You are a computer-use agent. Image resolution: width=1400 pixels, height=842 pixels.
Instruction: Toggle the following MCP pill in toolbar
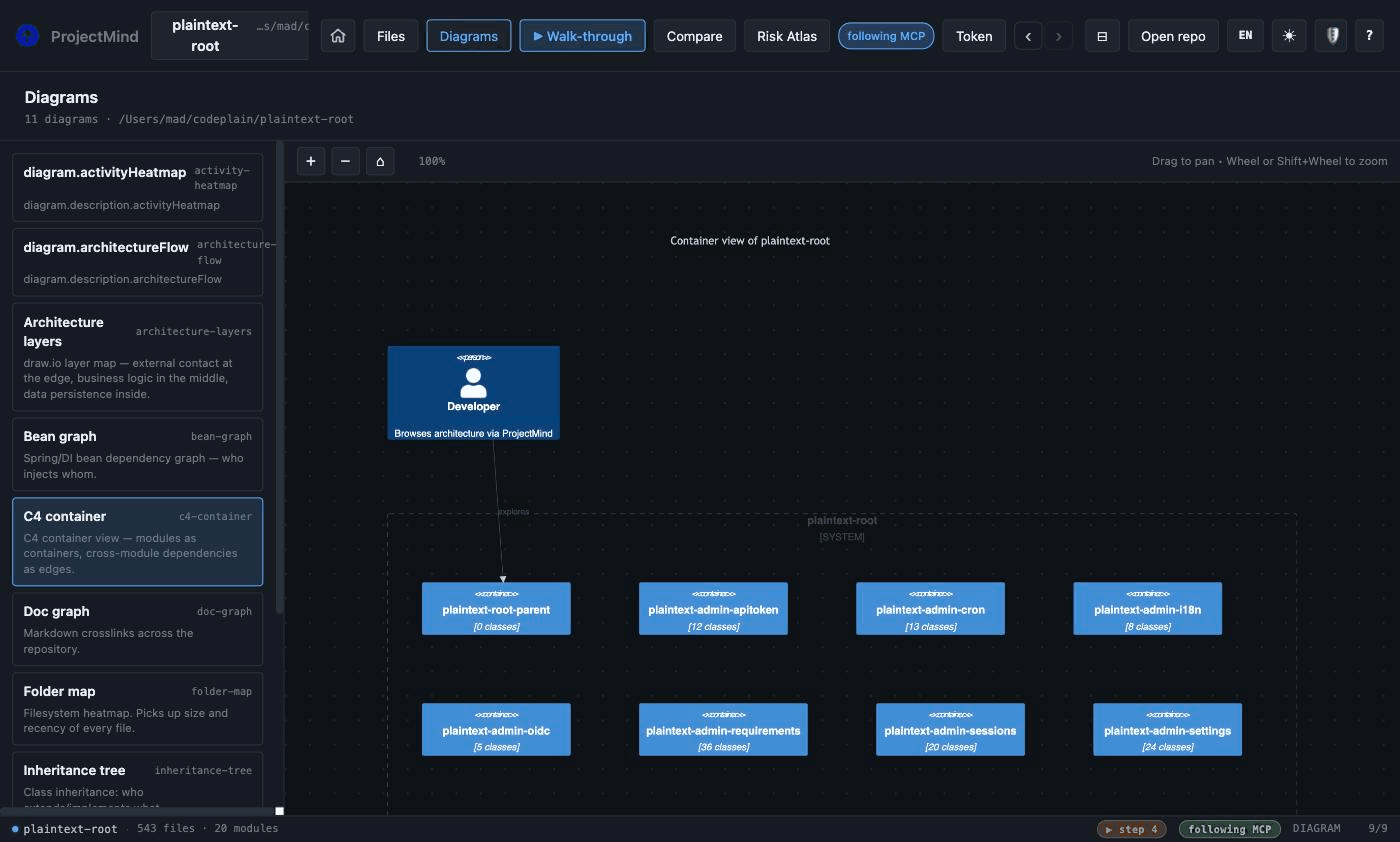(x=886, y=36)
